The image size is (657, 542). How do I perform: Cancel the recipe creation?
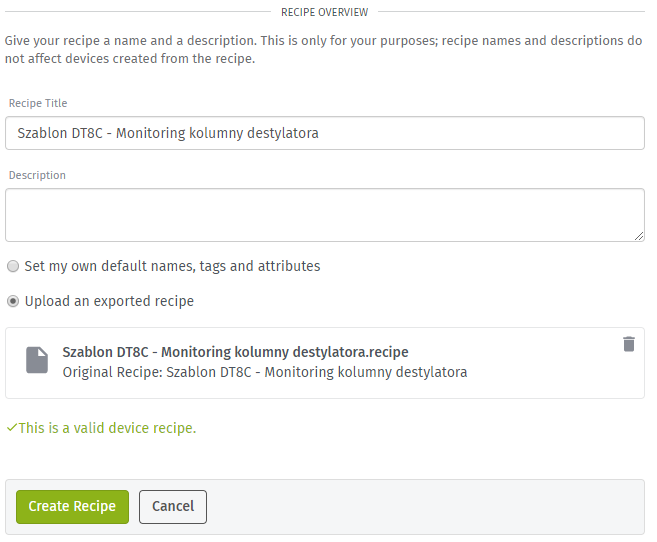point(173,507)
